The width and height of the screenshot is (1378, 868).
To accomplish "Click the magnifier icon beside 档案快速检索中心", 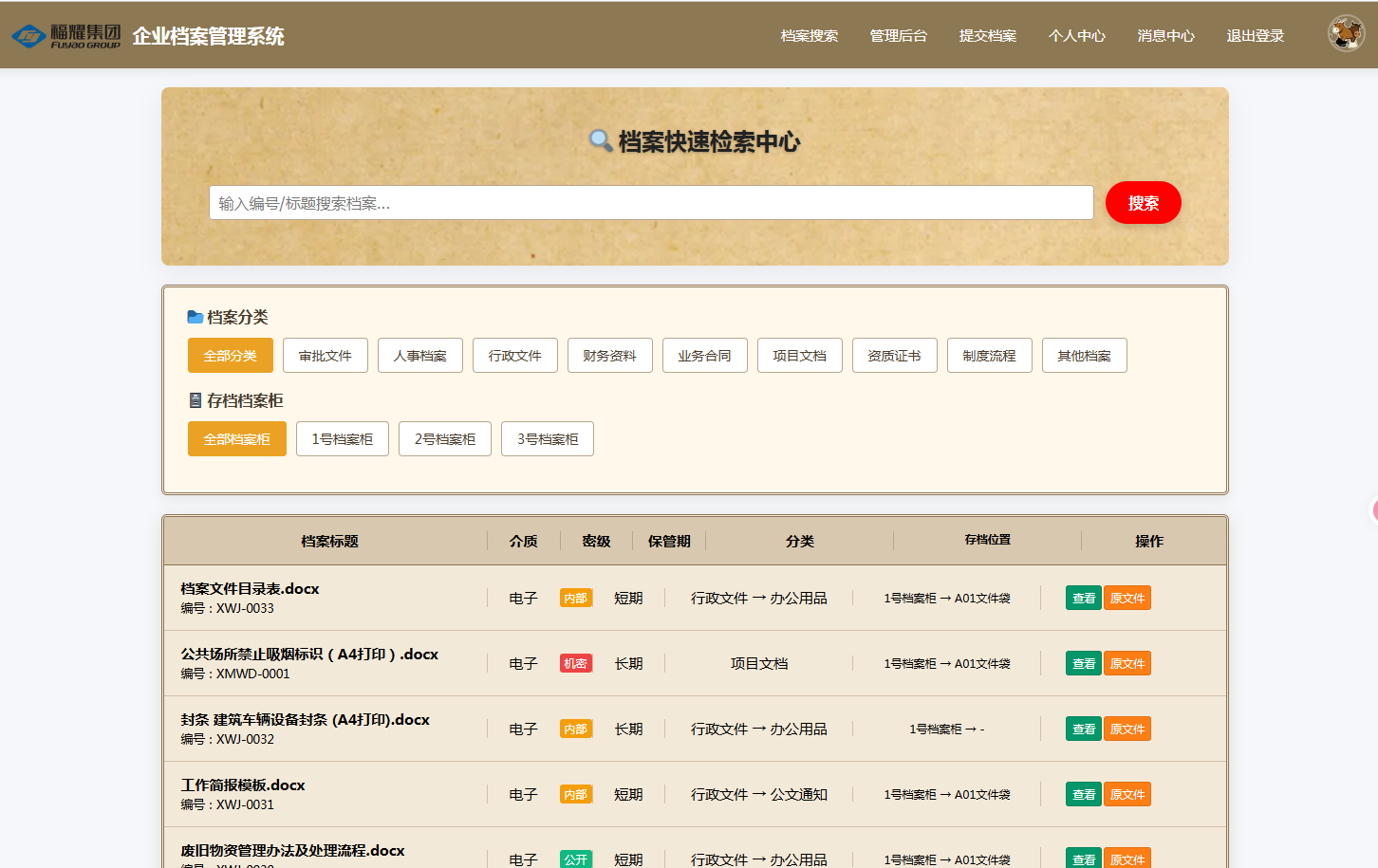I will [601, 141].
